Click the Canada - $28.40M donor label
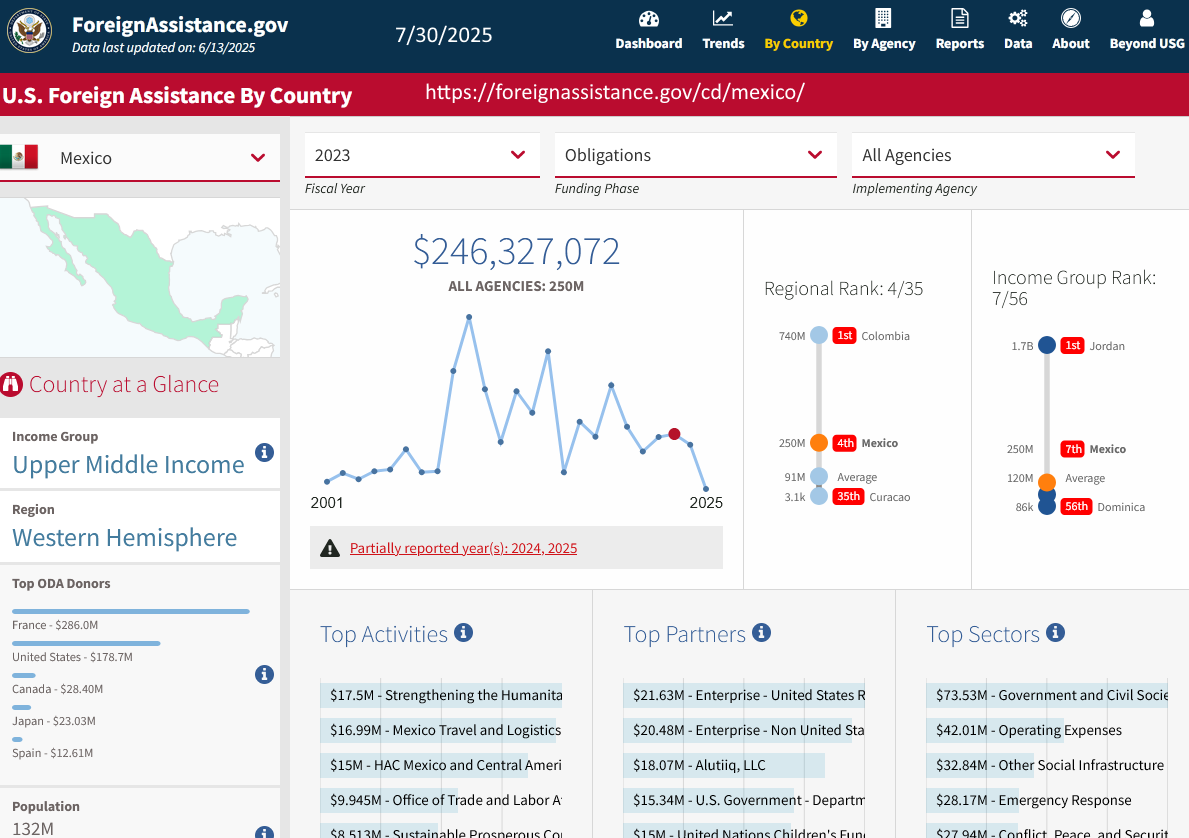The width and height of the screenshot is (1189, 838). coord(58,689)
